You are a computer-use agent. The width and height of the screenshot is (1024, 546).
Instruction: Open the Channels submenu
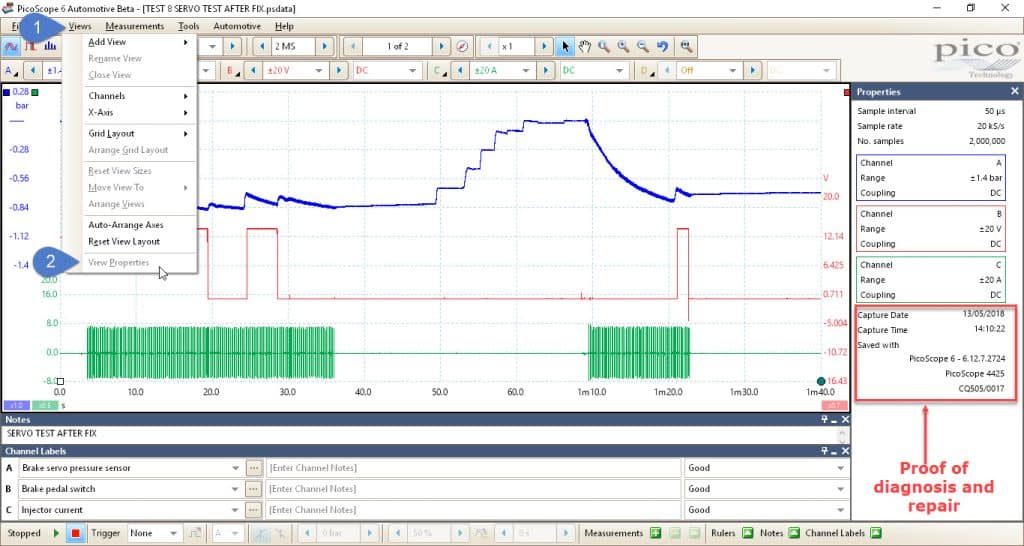138,95
